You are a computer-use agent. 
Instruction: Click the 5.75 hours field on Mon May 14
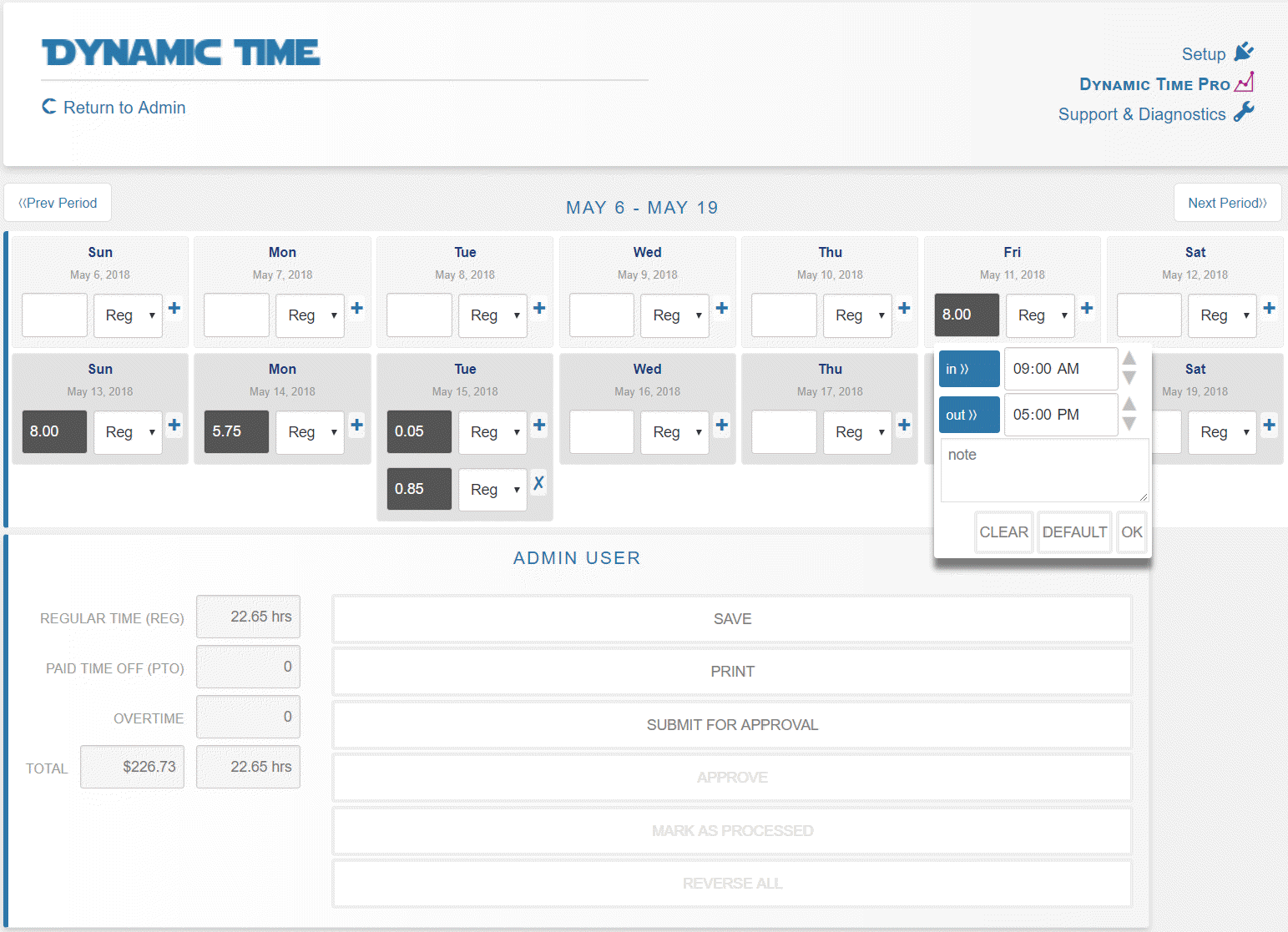tap(236, 431)
